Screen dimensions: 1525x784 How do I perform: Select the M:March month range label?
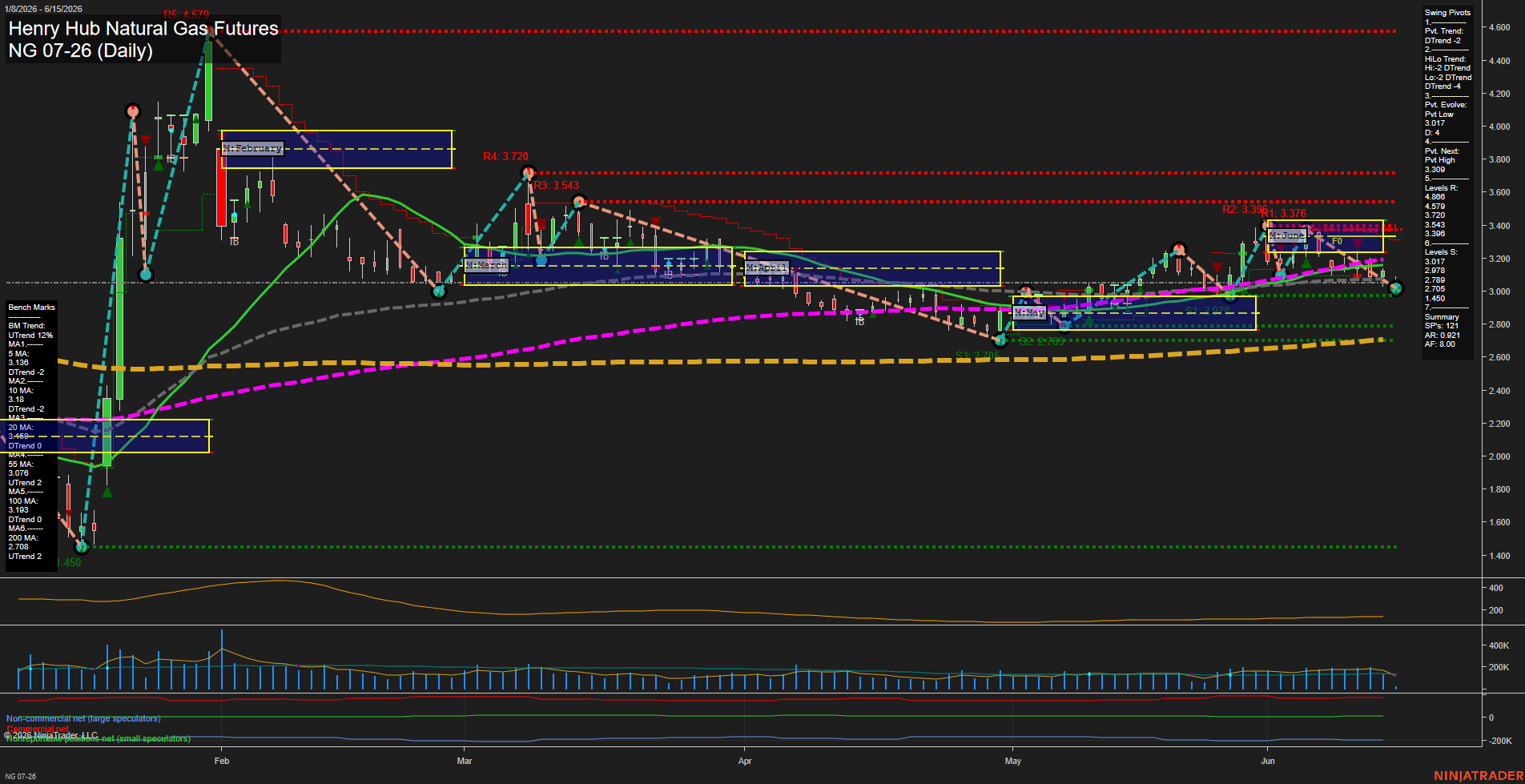pos(486,265)
